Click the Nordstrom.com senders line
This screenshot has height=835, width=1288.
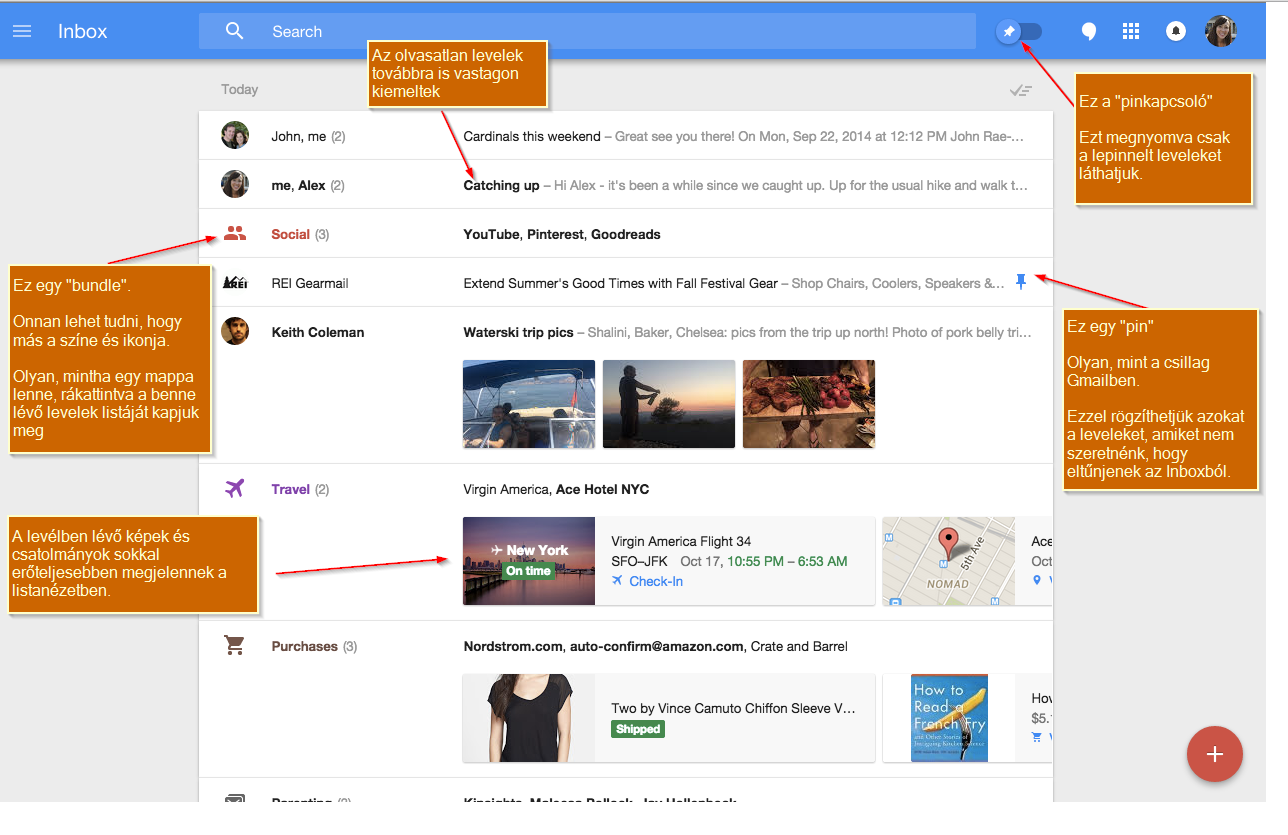tap(655, 647)
